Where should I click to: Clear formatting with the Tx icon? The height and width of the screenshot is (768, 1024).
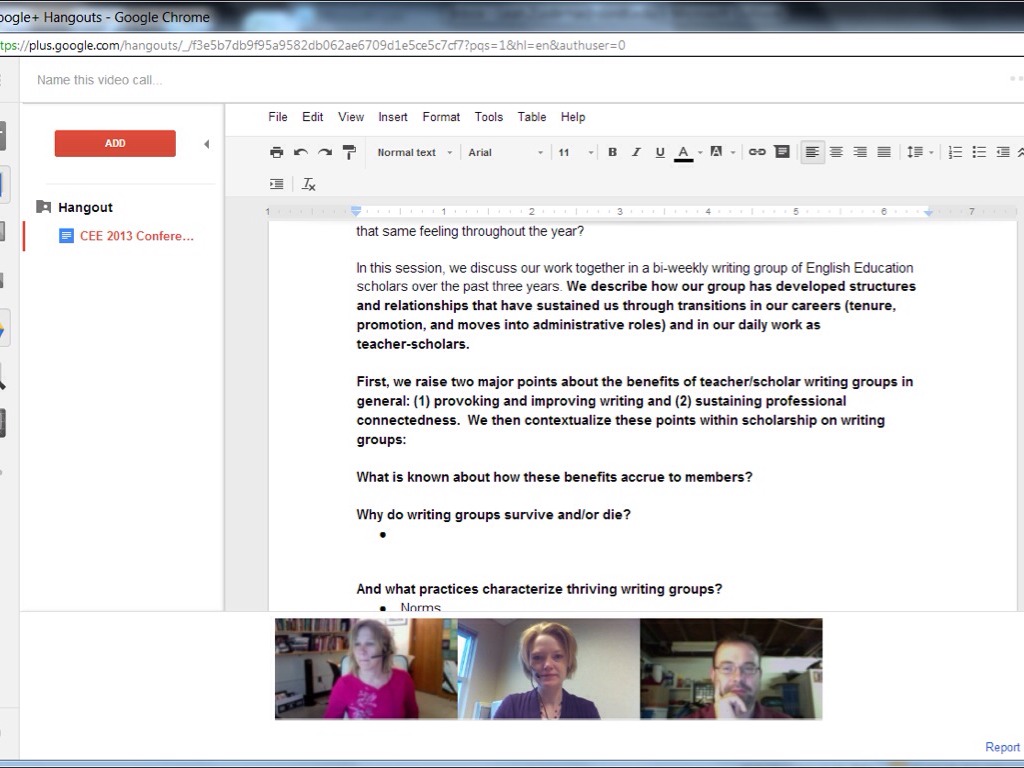(x=309, y=184)
